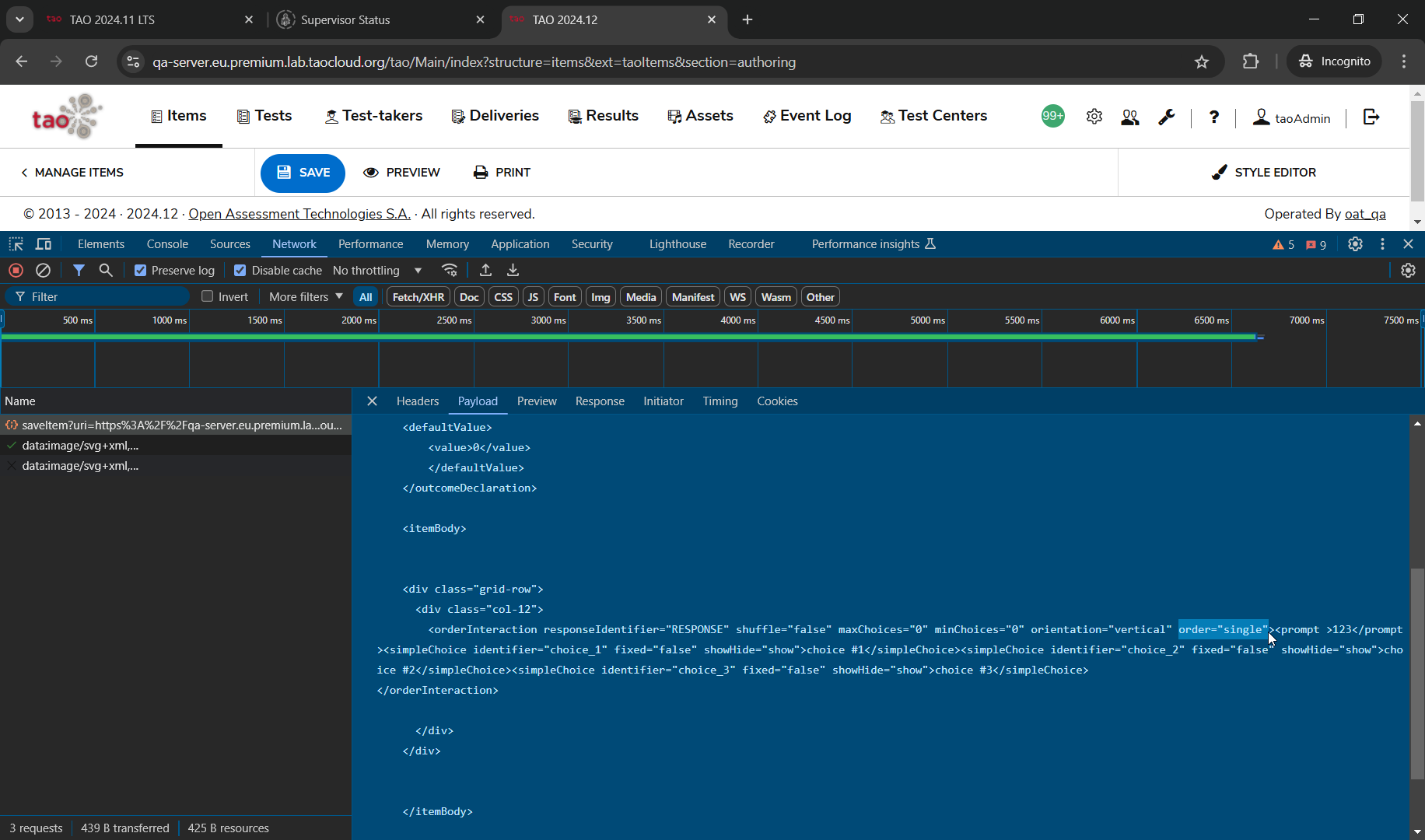Switch to the Console panel
This screenshot has height=840, width=1425.
167,244
